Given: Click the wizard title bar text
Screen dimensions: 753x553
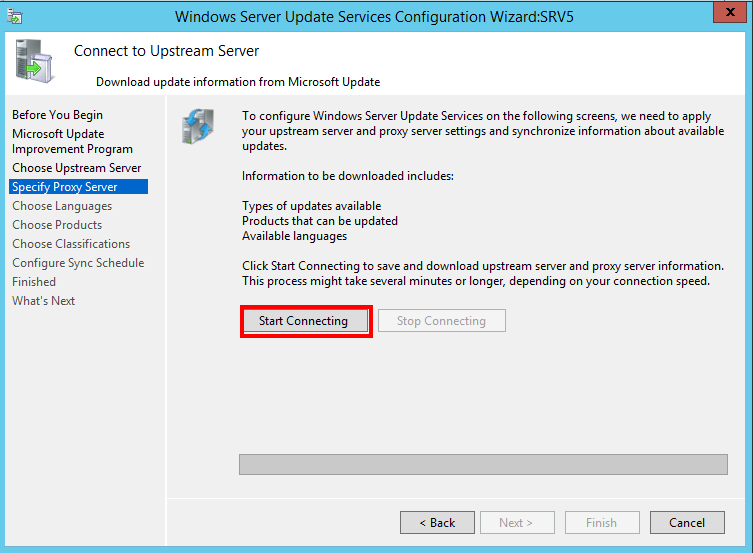Looking at the screenshot, I should click(374, 17).
